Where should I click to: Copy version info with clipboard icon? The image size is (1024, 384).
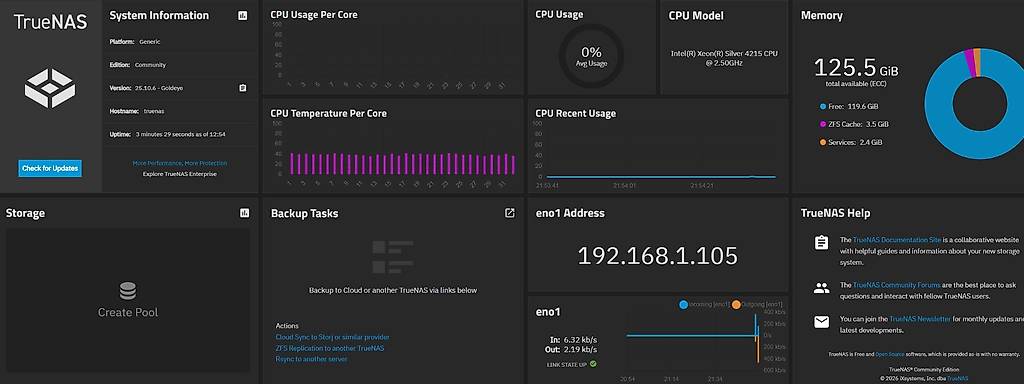pos(243,88)
